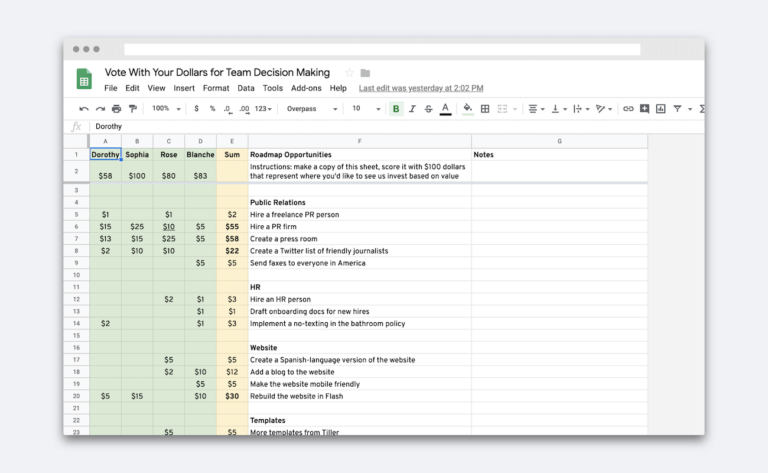Open the vertical align dropdown
This screenshot has width=768, height=473.
(x=559, y=109)
